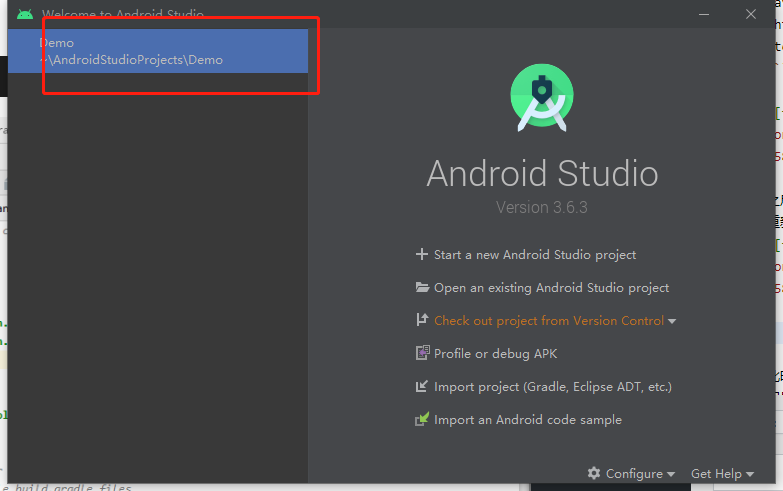Open the Configure dropdown arrow

point(670,474)
